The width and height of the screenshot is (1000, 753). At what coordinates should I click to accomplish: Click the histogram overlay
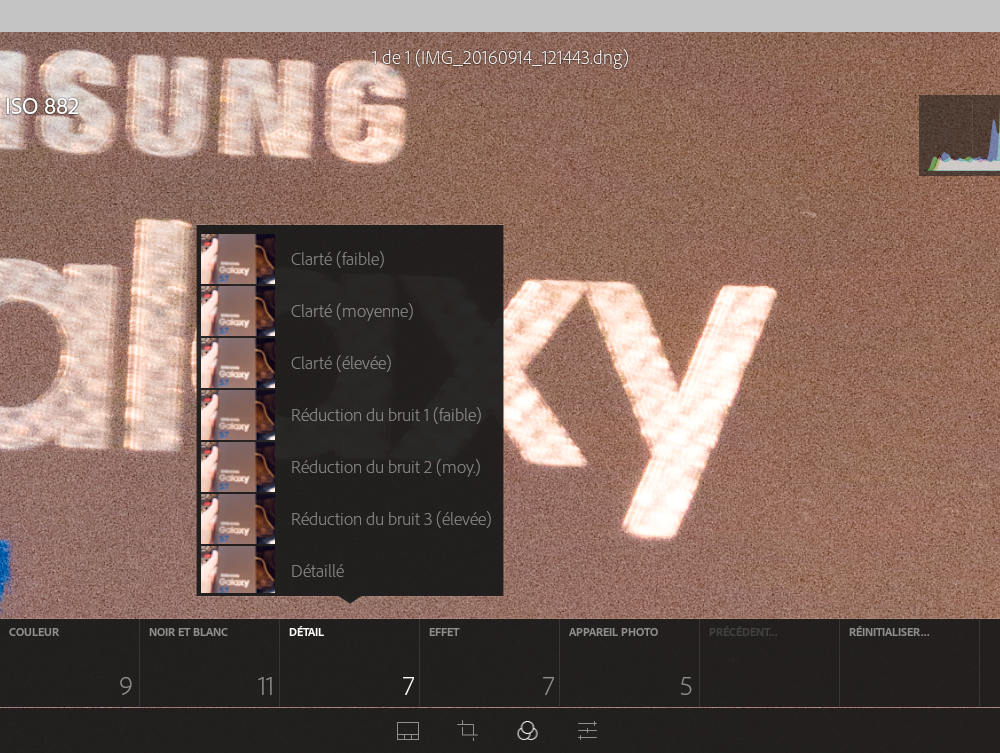click(x=959, y=135)
